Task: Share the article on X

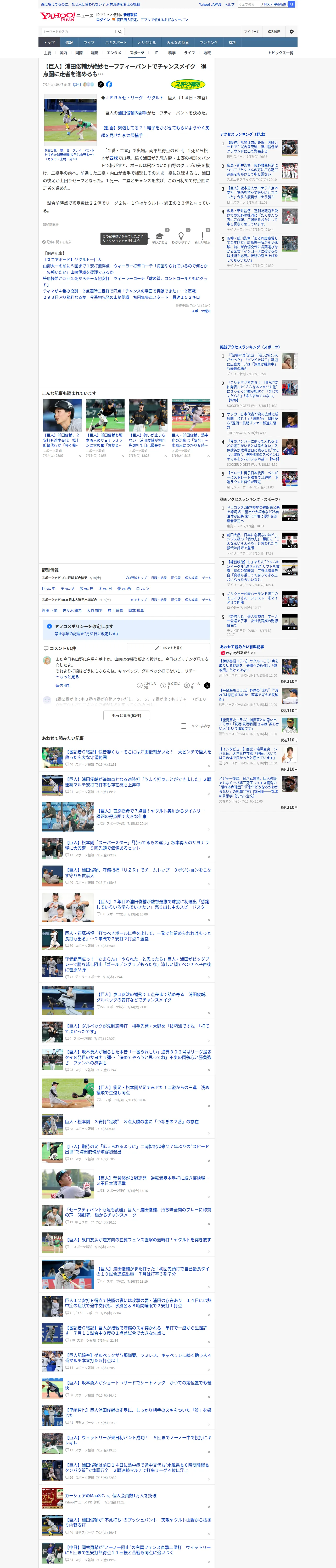Action: click(101, 85)
